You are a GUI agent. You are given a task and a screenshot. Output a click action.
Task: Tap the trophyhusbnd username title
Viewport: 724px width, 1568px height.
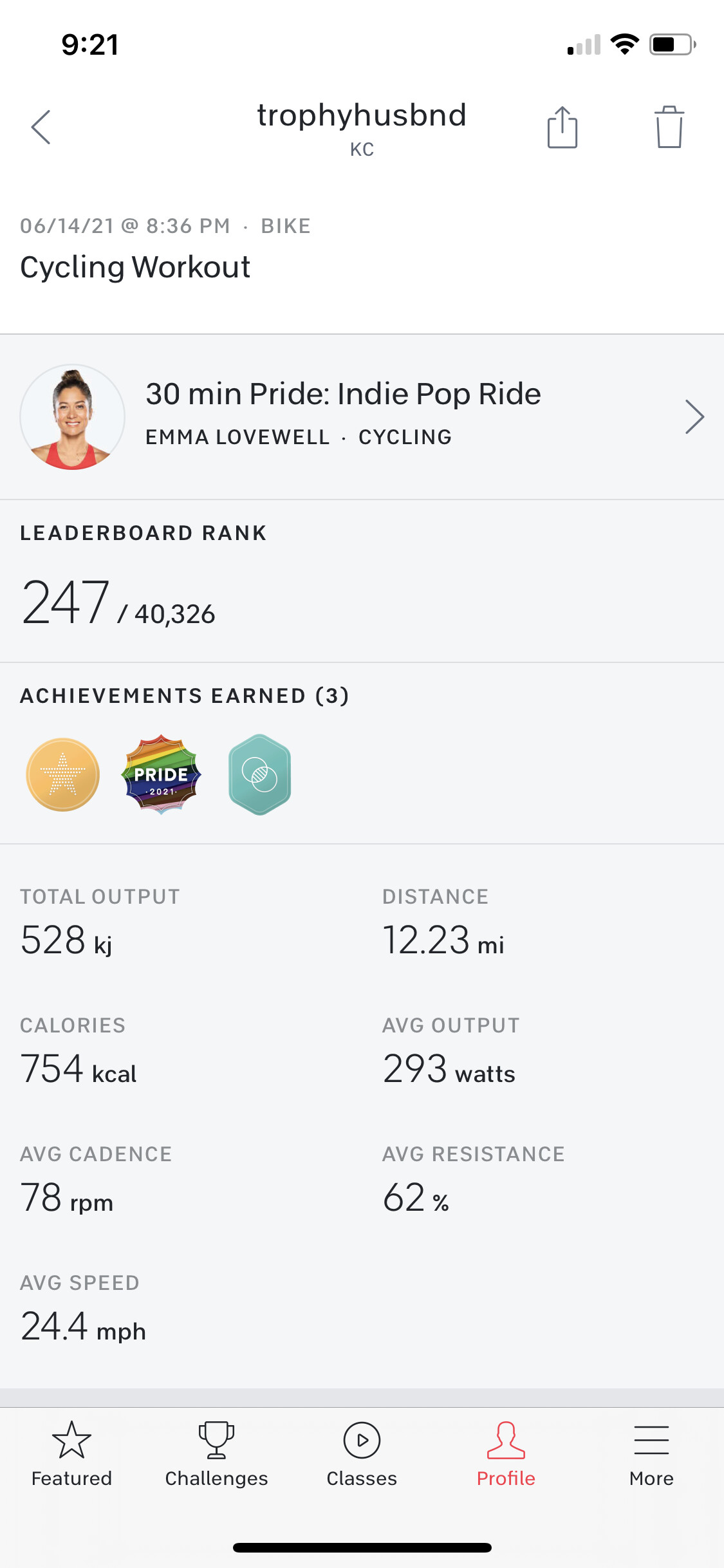[x=362, y=116]
